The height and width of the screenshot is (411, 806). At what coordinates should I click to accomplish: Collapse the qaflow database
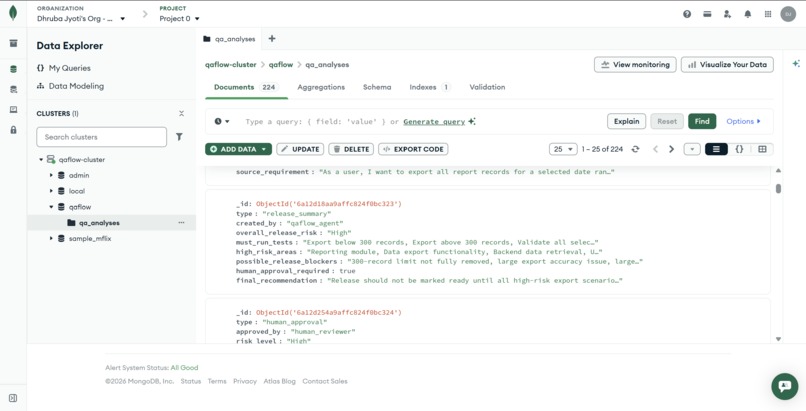pos(51,207)
